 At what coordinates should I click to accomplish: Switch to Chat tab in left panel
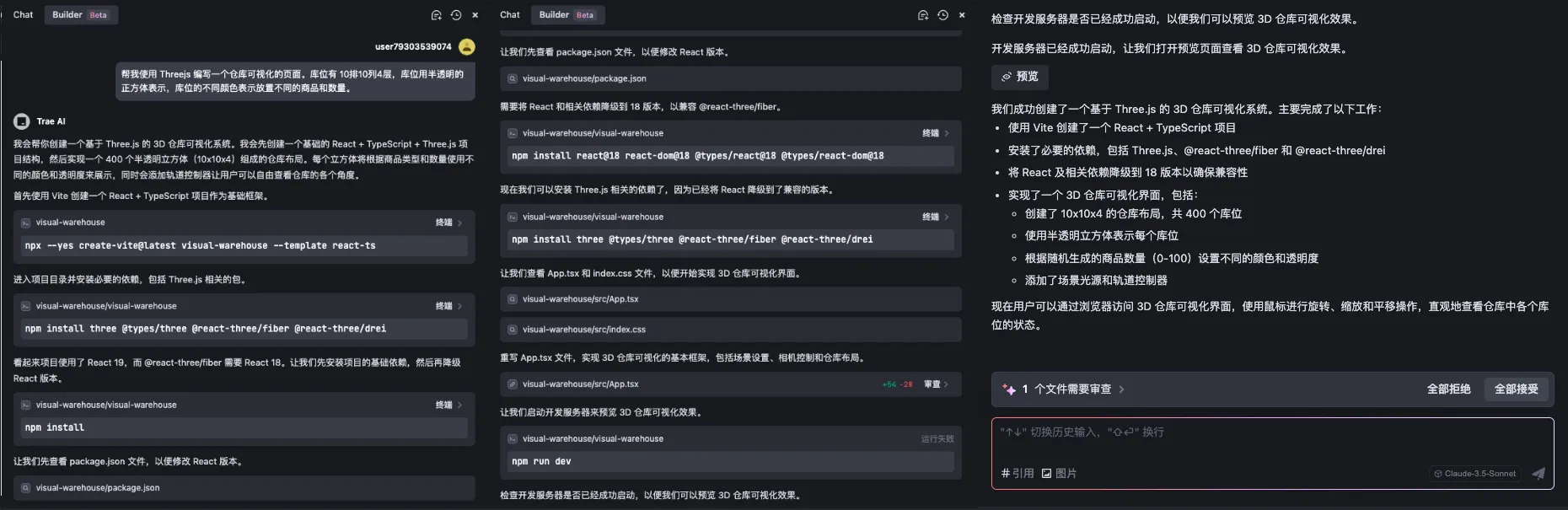pos(23,15)
